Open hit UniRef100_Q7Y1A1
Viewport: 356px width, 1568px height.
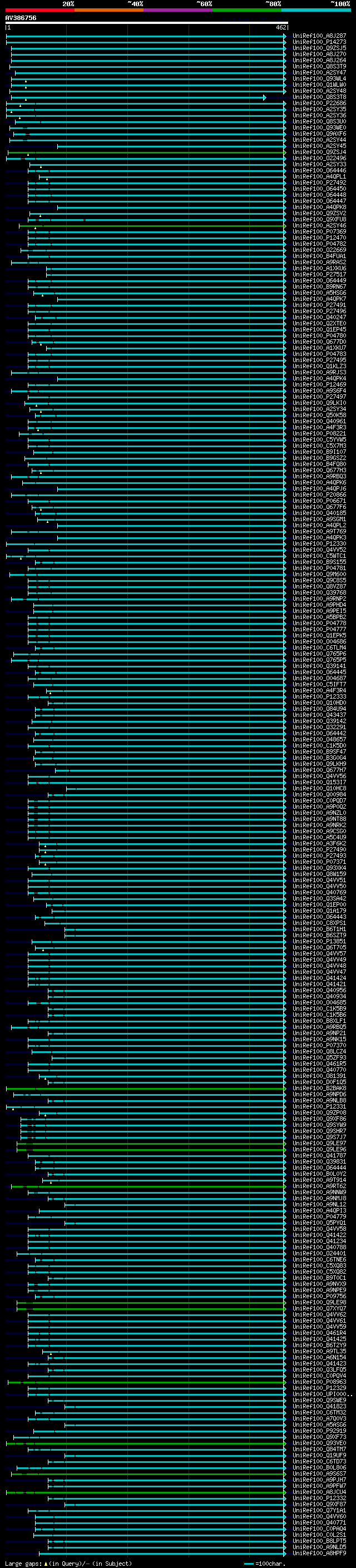[x=319, y=1510]
